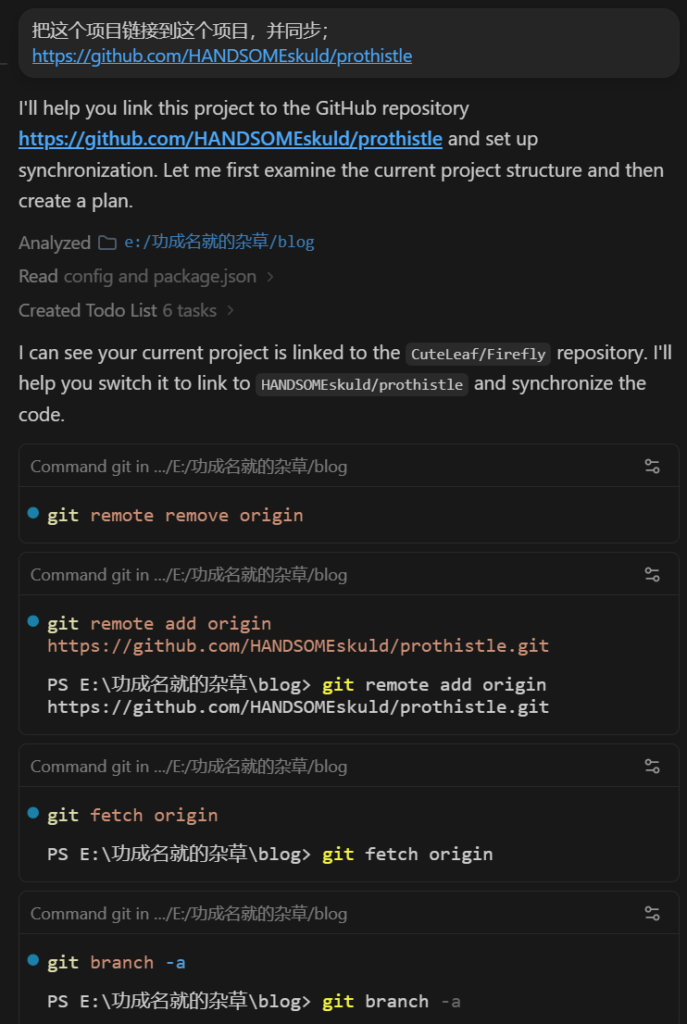Click blue status dot beside 'git remote remove origin'
The image size is (687, 1024).
(33, 513)
